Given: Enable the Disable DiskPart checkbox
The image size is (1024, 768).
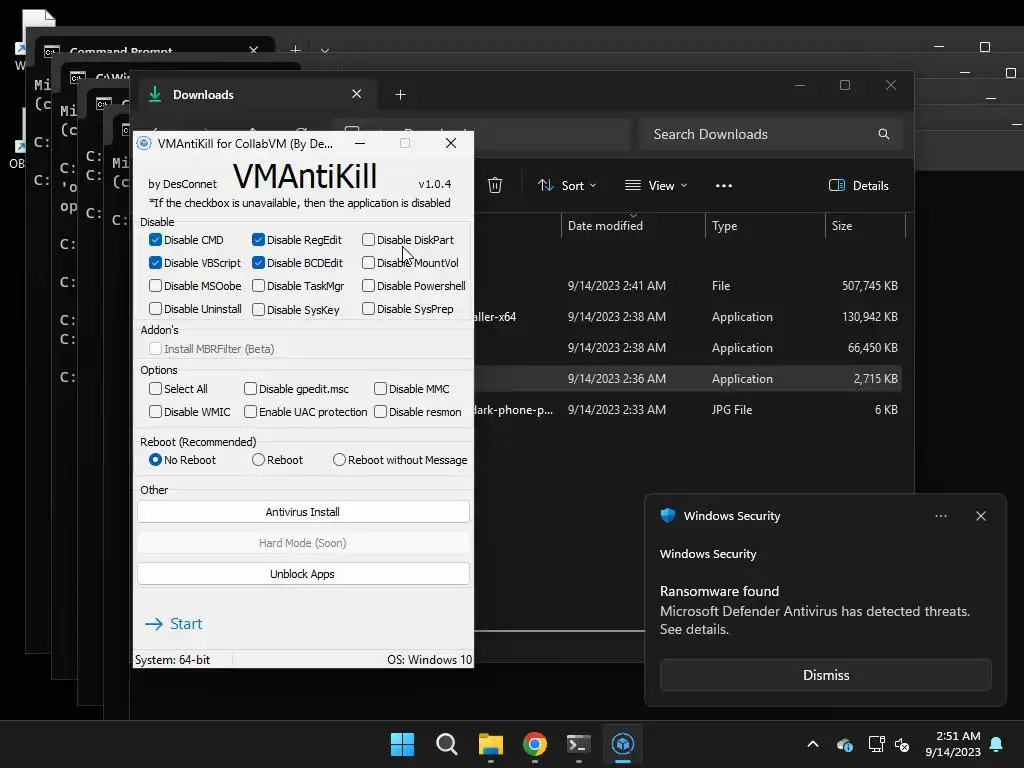Looking at the screenshot, I should [x=368, y=240].
